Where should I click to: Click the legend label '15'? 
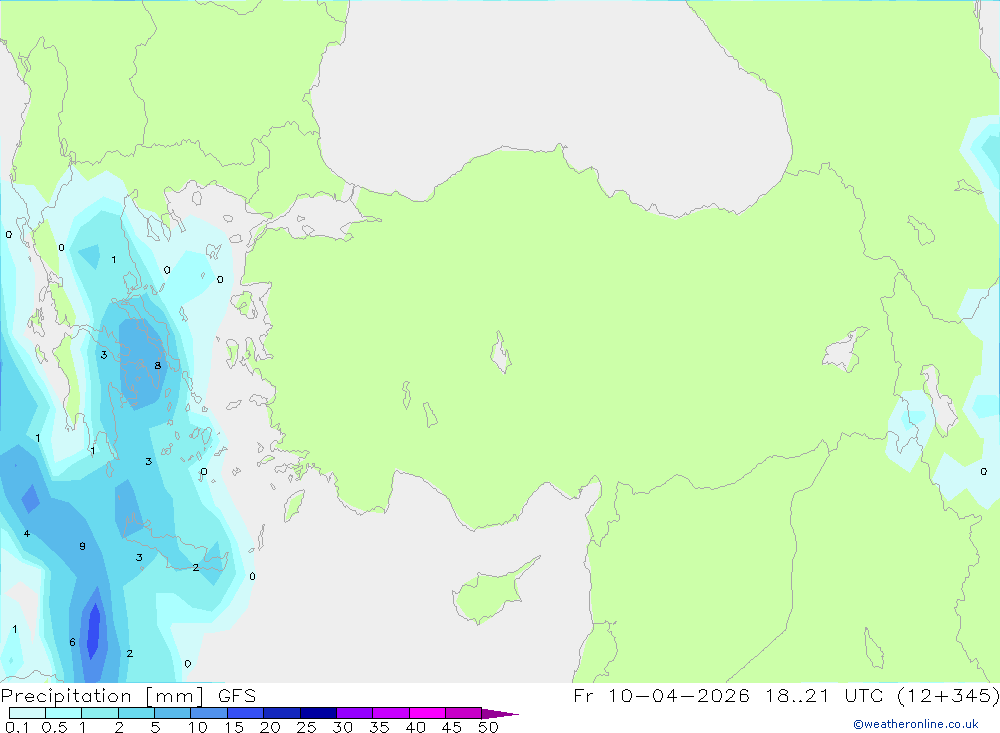[x=234, y=727]
